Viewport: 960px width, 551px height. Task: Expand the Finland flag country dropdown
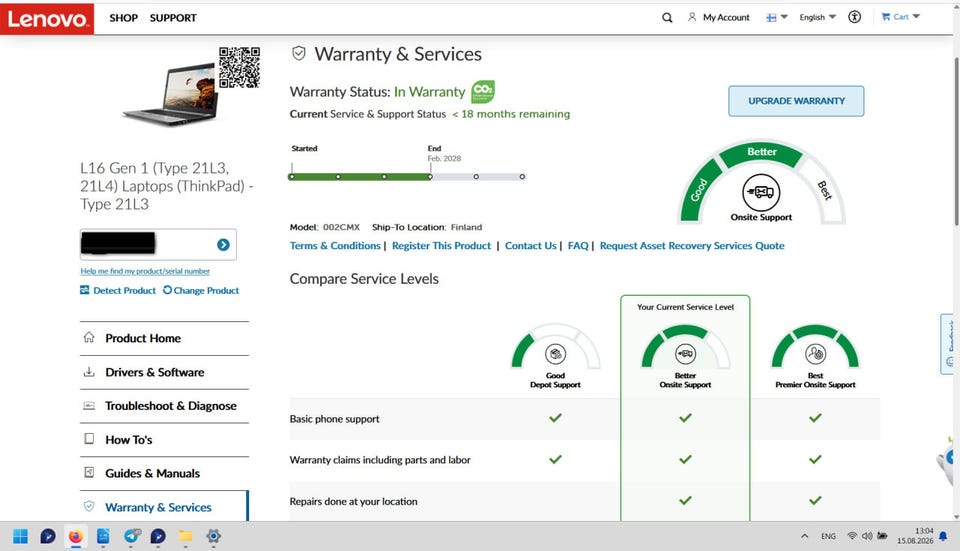pyautogui.click(x=777, y=18)
